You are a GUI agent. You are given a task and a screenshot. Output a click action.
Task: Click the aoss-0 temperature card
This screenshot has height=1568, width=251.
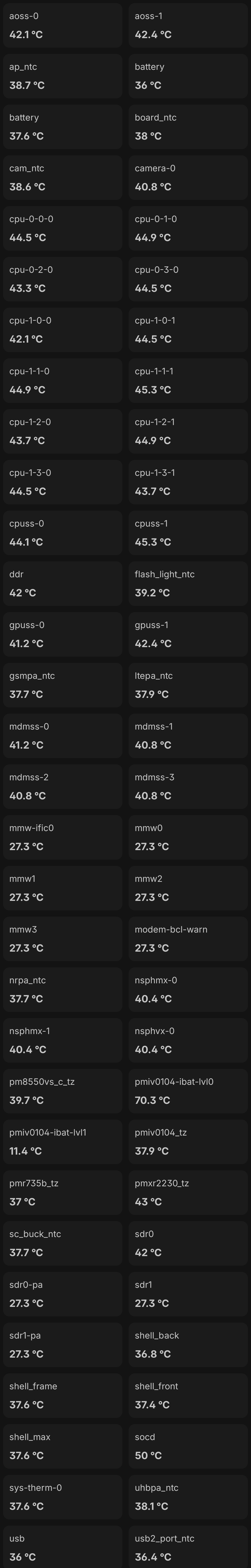pyautogui.click(x=63, y=25)
